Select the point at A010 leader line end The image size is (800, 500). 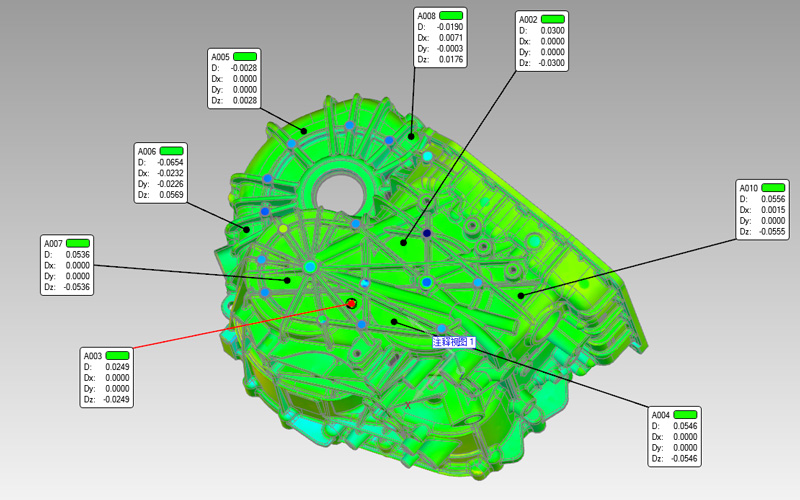tap(521, 295)
